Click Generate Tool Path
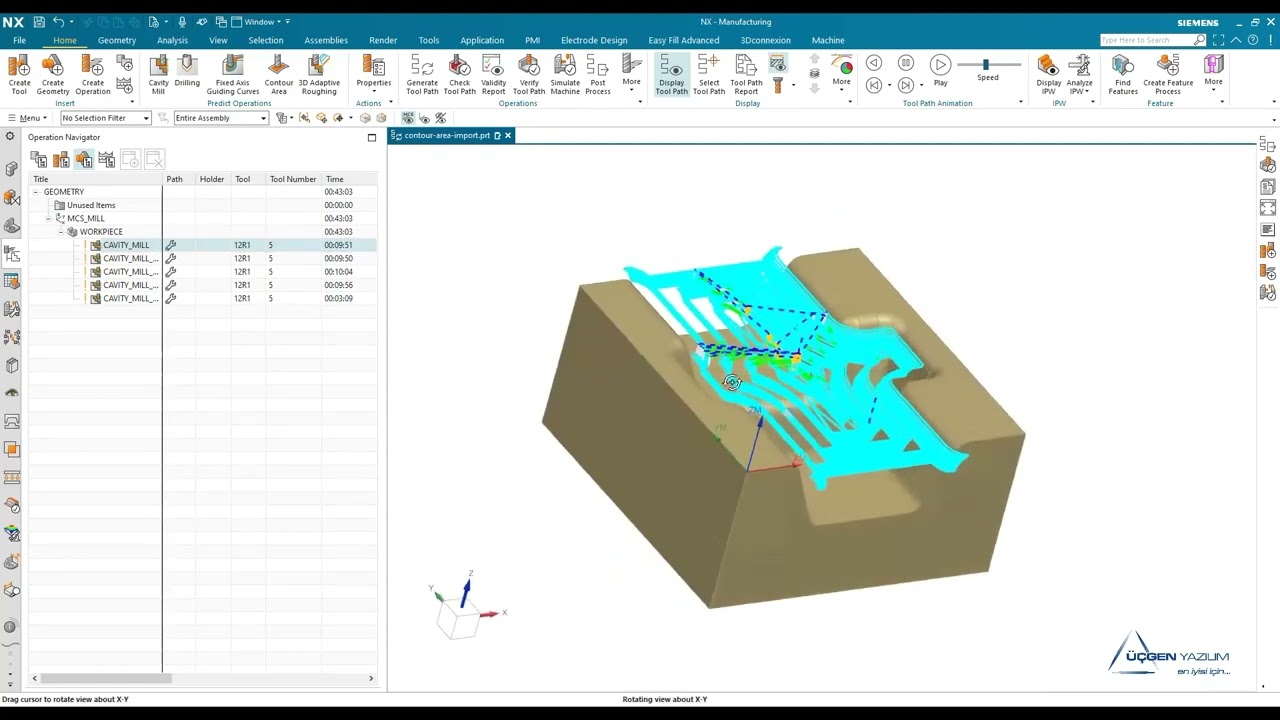This screenshot has width=1280, height=720. pos(422,75)
